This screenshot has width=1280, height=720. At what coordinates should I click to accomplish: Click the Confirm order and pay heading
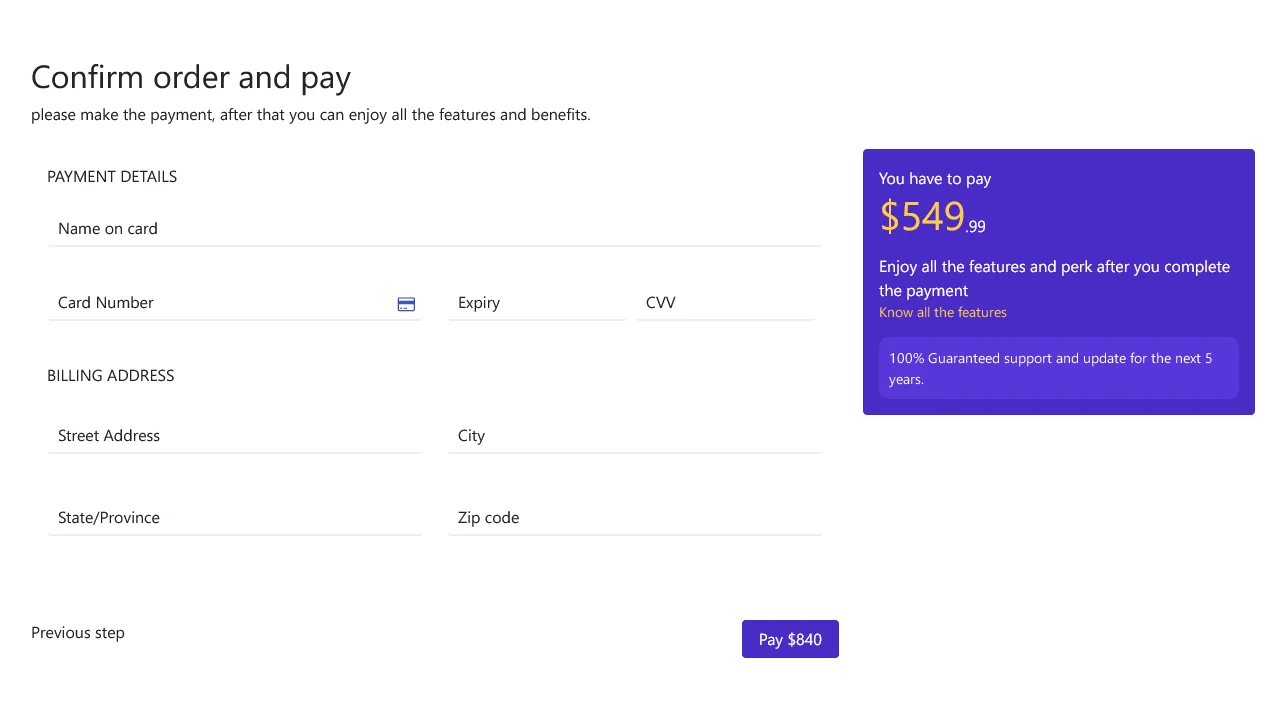pyautogui.click(x=191, y=76)
